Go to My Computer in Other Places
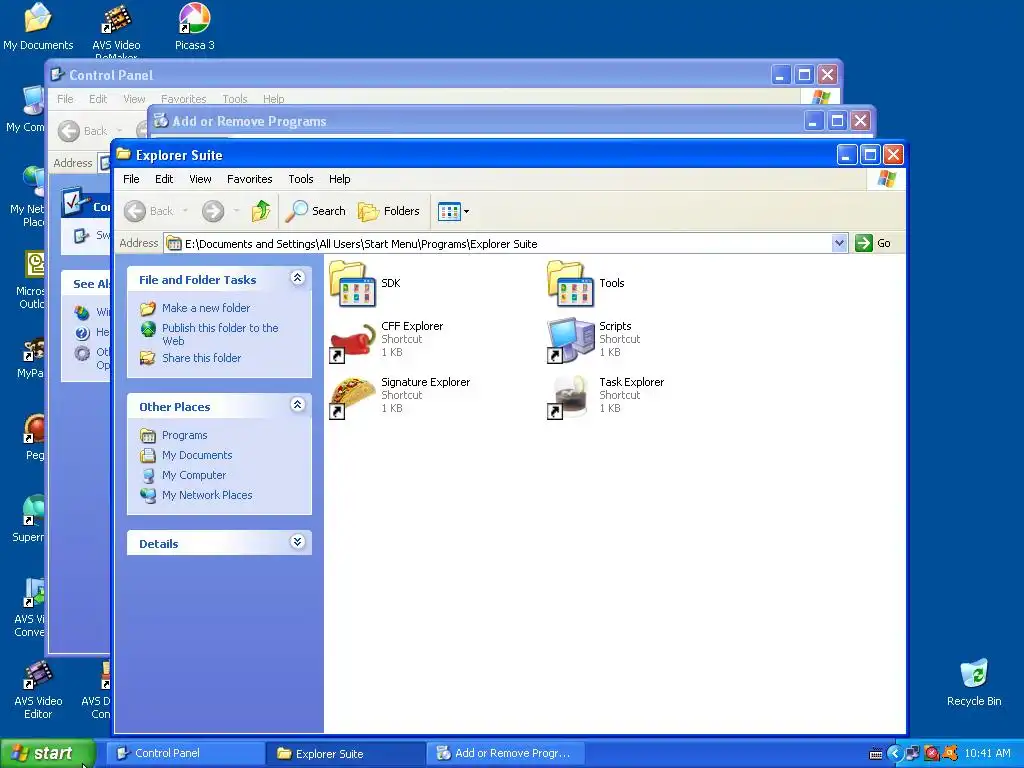This screenshot has width=1024, height=768. [194, 475]
